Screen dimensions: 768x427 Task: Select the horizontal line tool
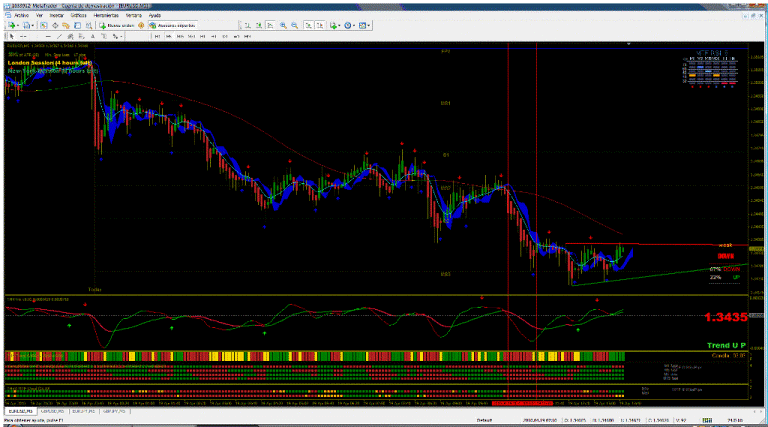(48, 37)
